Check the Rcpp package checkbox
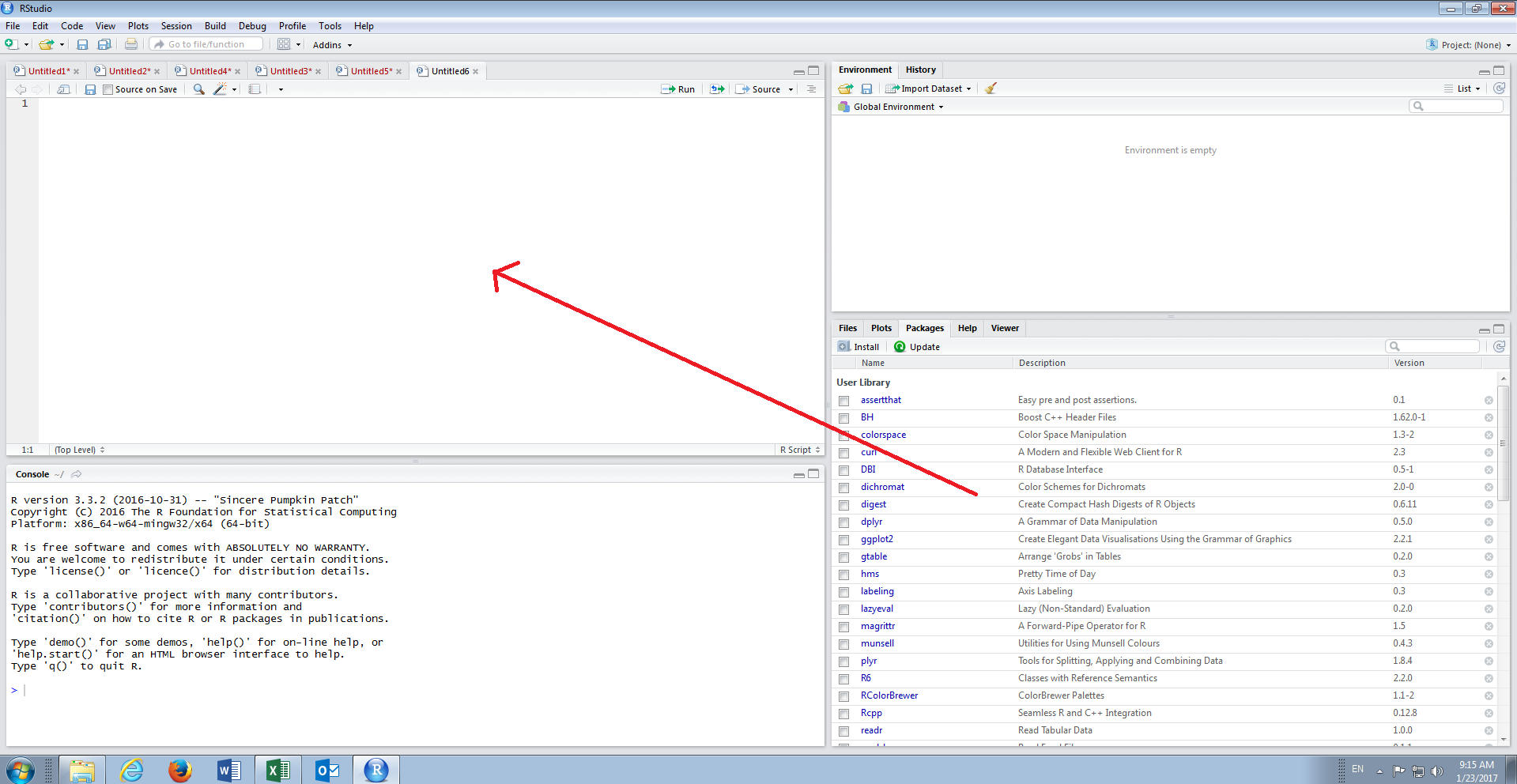The height and width of the screenshot is (784, 1517). 844,714
